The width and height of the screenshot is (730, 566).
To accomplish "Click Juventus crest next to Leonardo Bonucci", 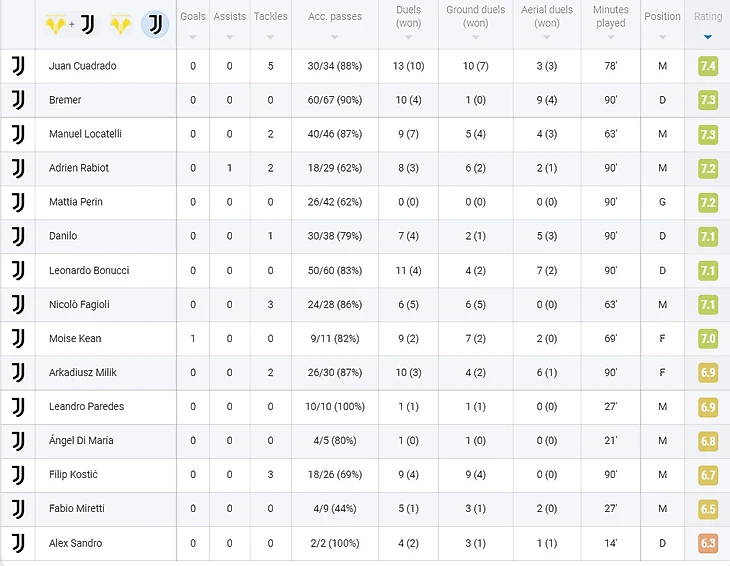I will coord(18,270).
